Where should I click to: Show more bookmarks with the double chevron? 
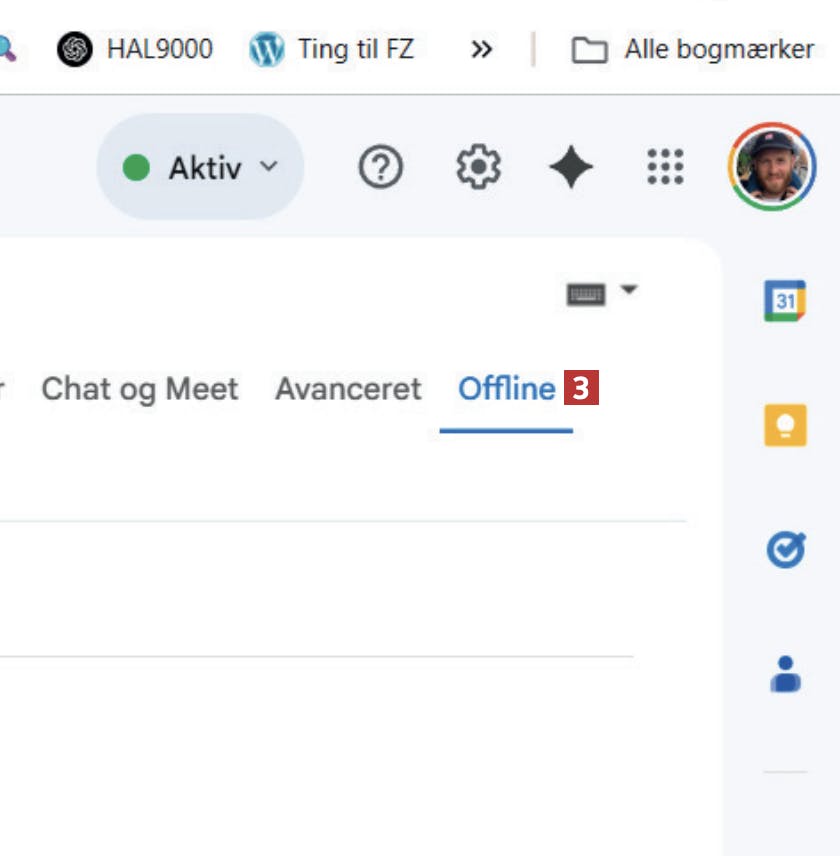[481, 50]
